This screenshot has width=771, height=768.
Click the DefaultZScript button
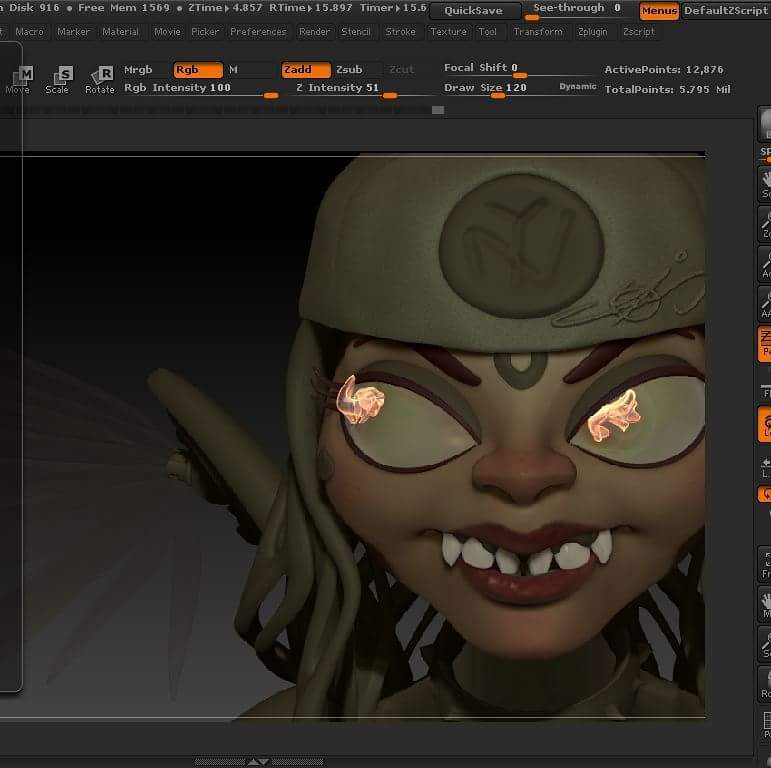pyautogui.click(x=726, y=11)
